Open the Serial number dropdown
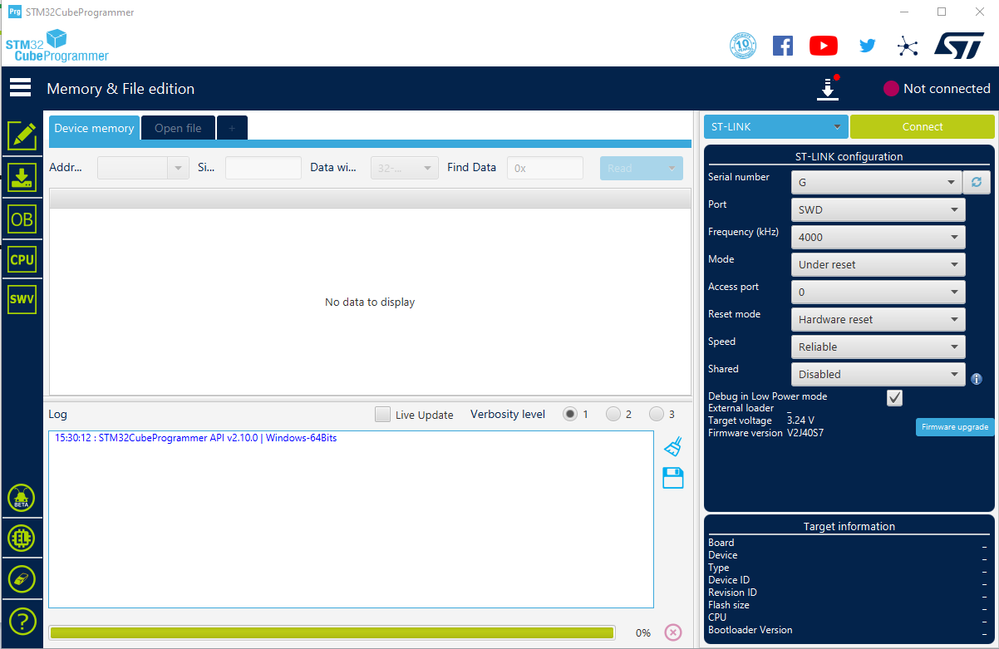The height and width of the screenshot is (649, 999). (876, 182)
